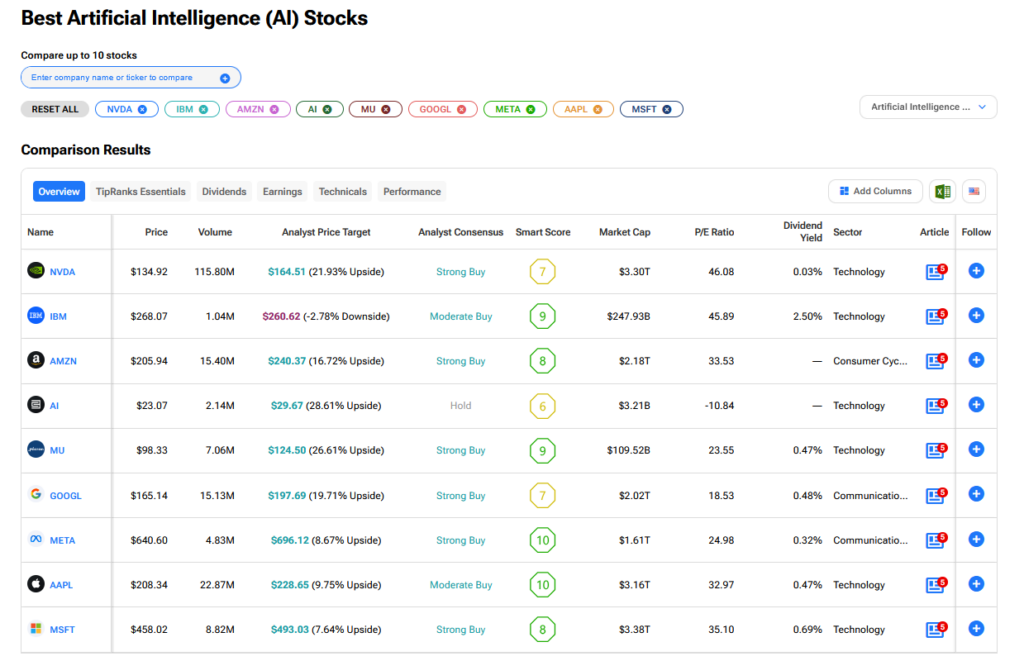Remove IBM chip from comparison

point(204,109)
